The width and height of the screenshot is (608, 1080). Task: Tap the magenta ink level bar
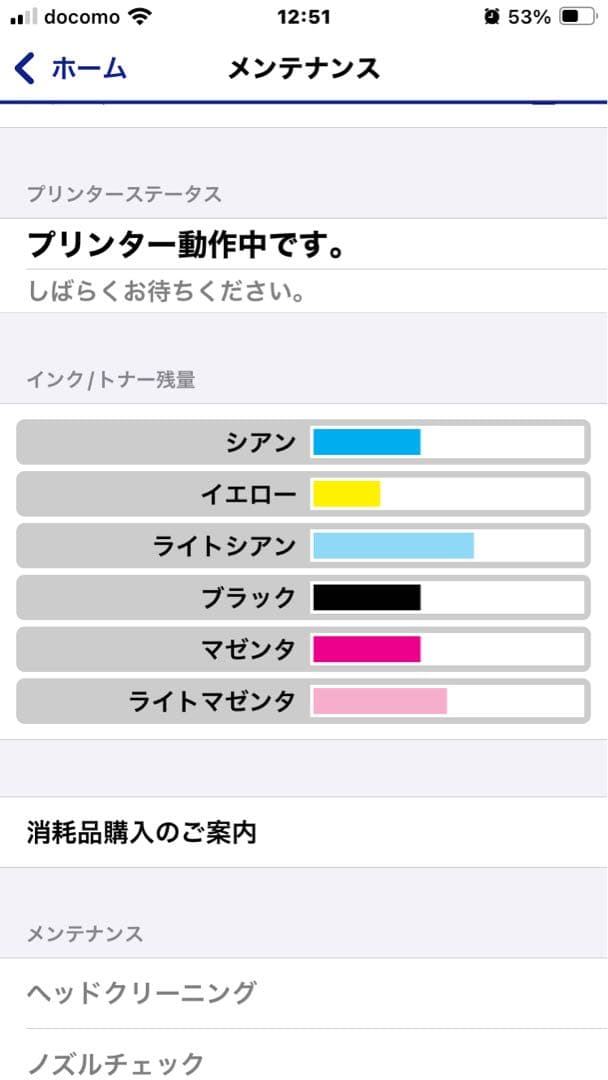click(x=367, y=650)
